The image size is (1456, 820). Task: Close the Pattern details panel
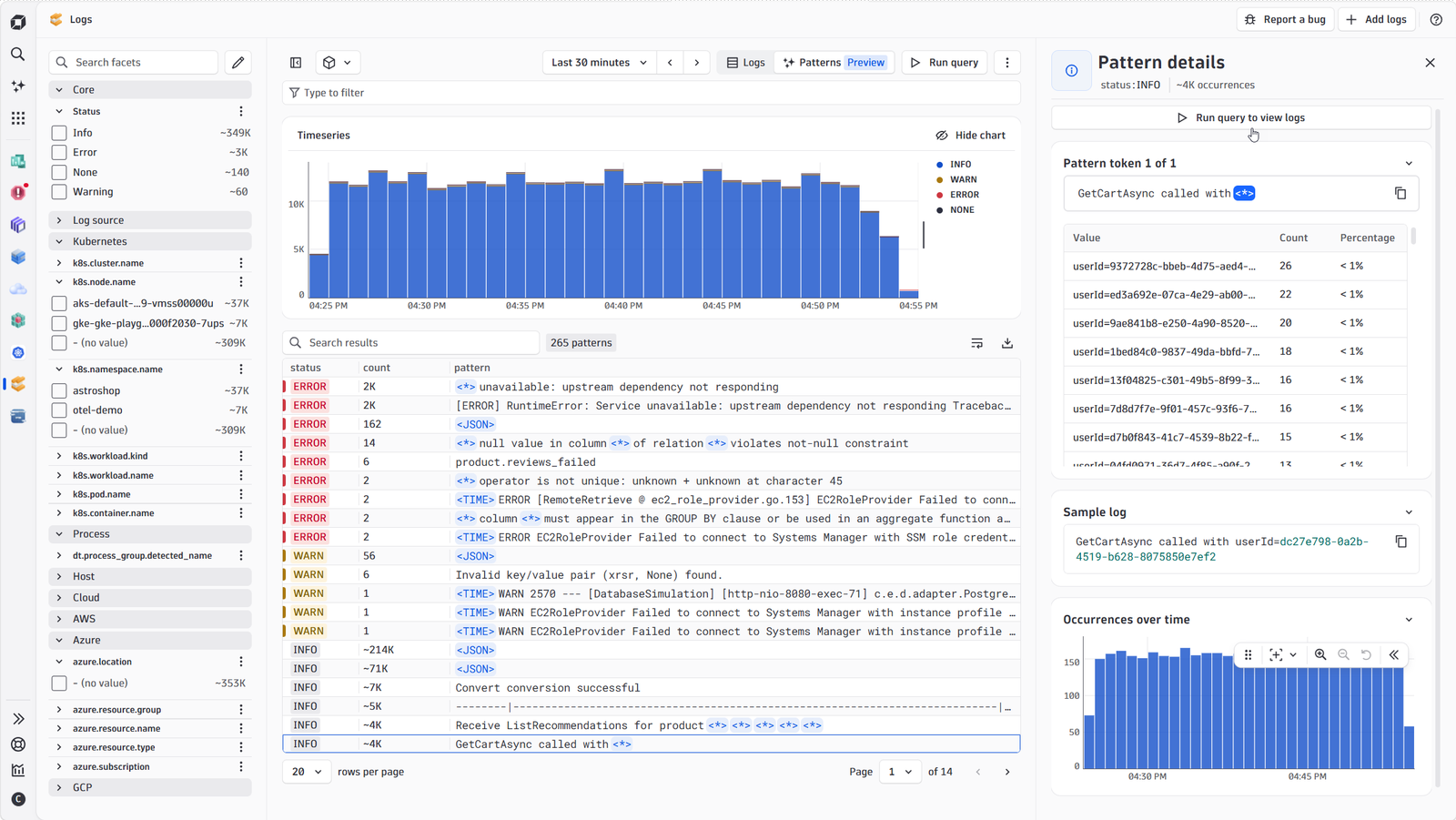coord(1430,63)
